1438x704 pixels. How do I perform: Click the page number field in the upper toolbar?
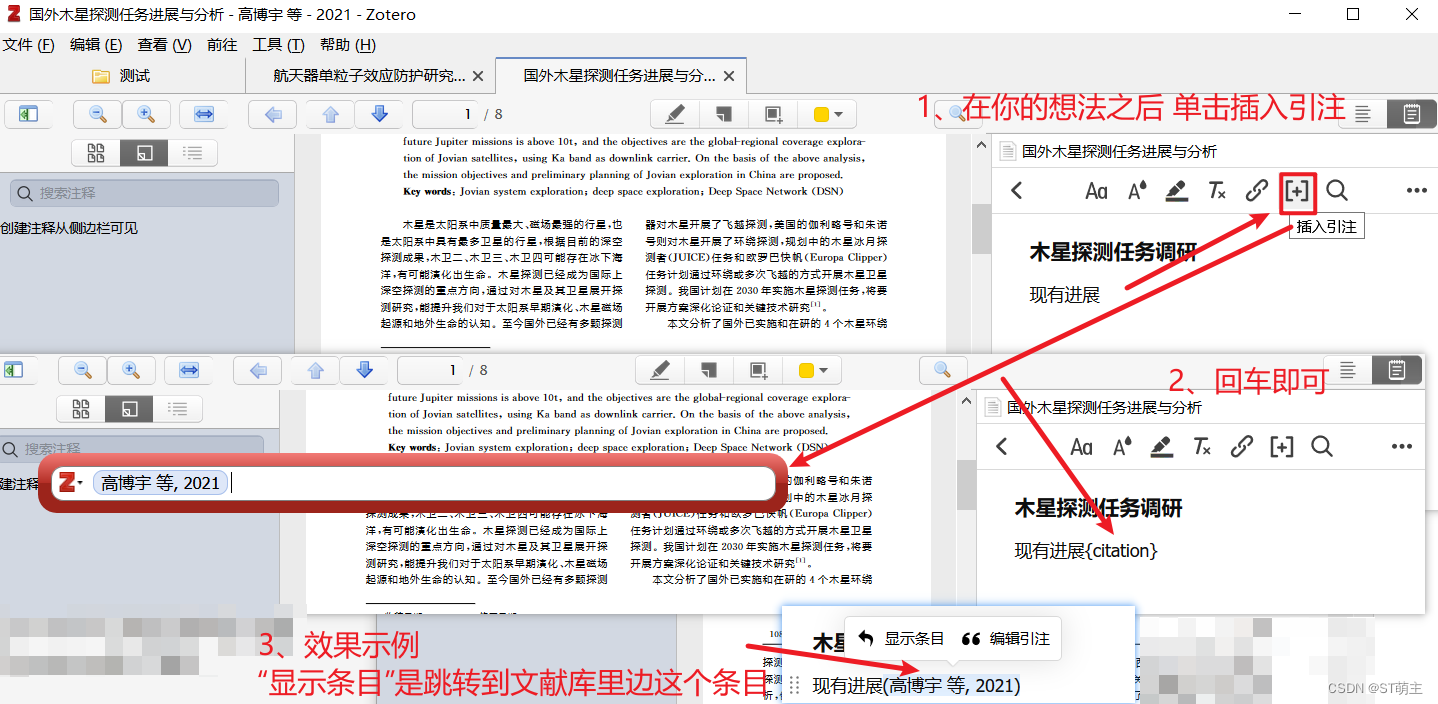pos(445,114)
